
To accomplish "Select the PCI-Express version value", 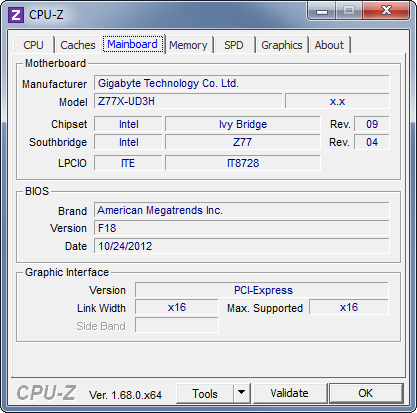I will [x=262, y=290].
